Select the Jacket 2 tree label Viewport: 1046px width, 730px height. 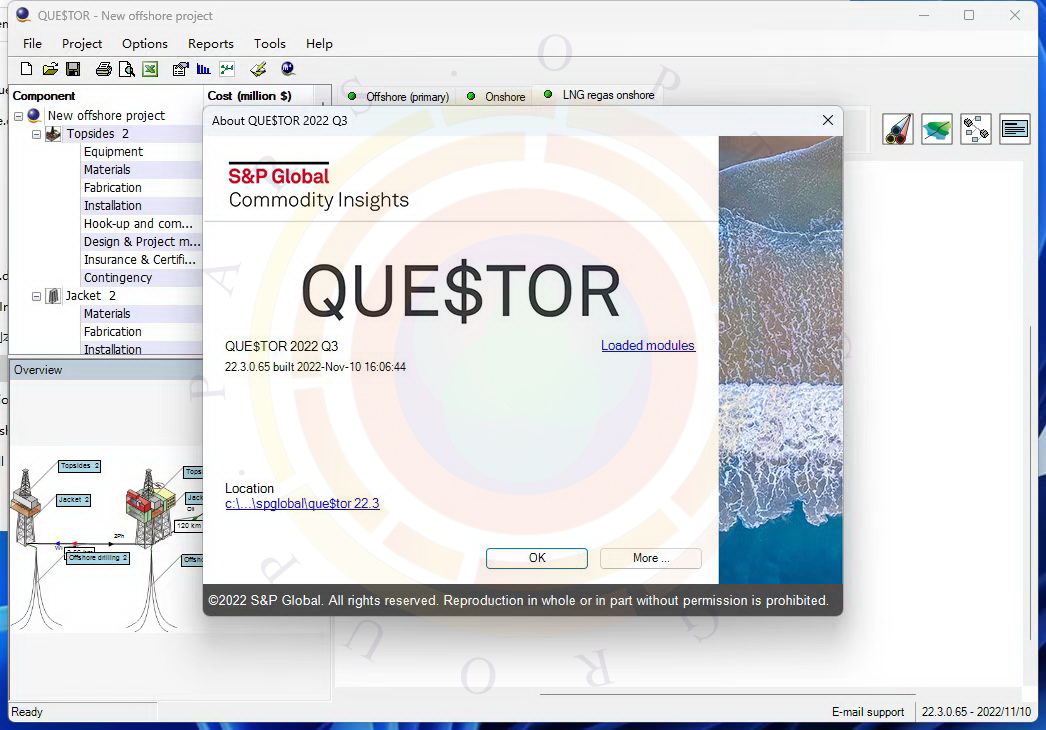point(91,296)
